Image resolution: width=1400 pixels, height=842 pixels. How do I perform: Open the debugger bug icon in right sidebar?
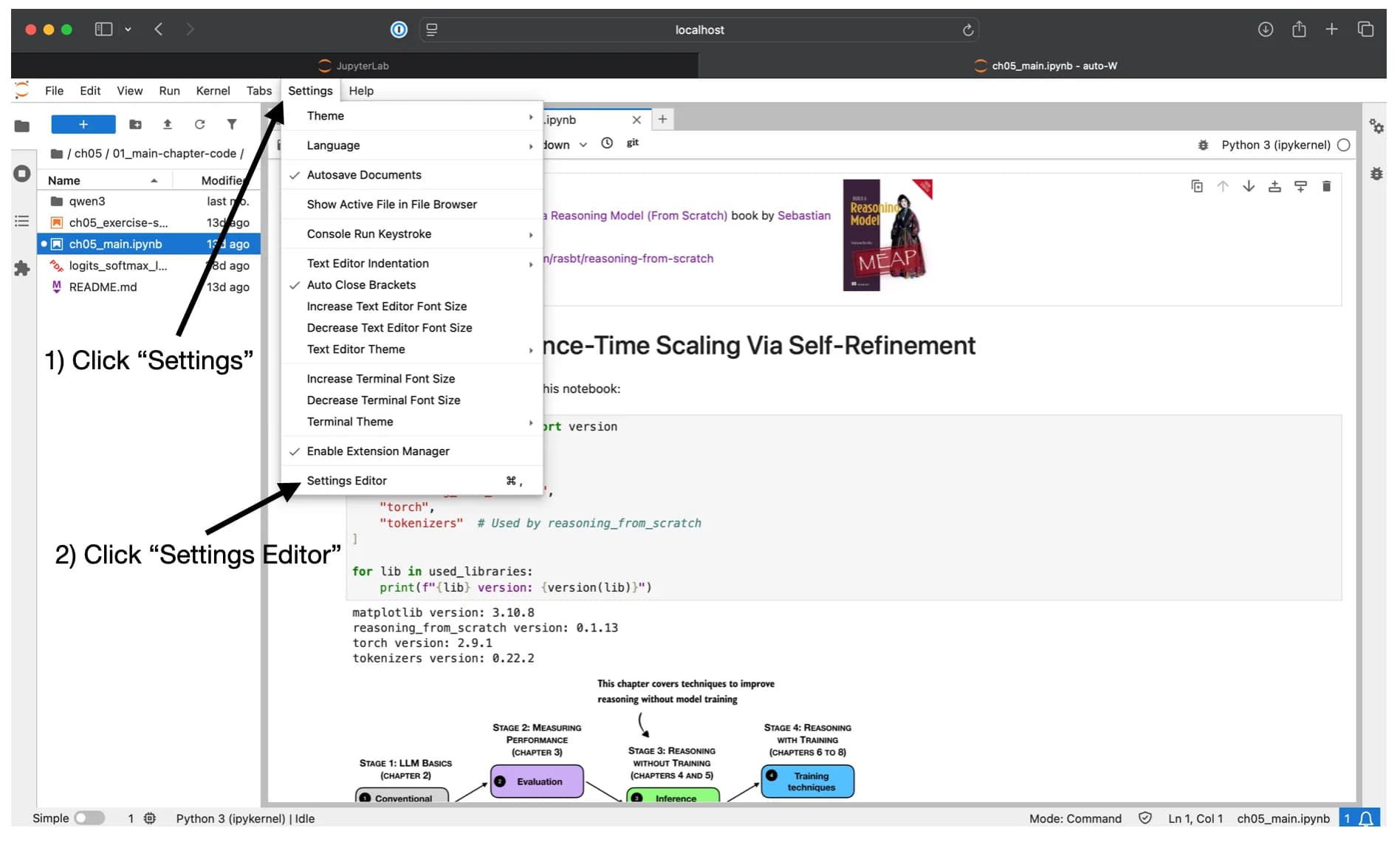coord(1376,174)
